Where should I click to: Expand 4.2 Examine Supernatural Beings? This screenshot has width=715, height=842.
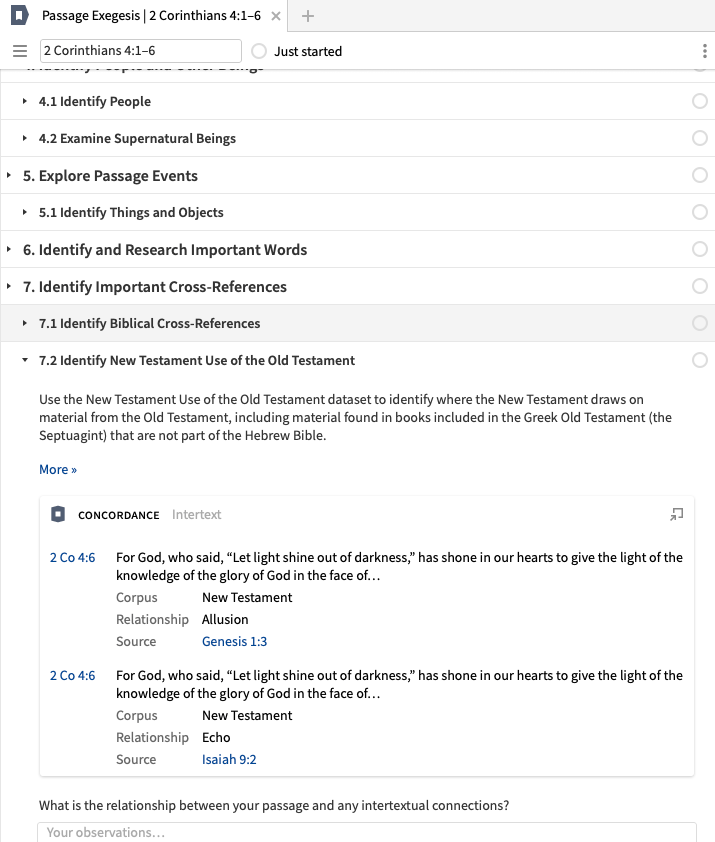point(25,139)
